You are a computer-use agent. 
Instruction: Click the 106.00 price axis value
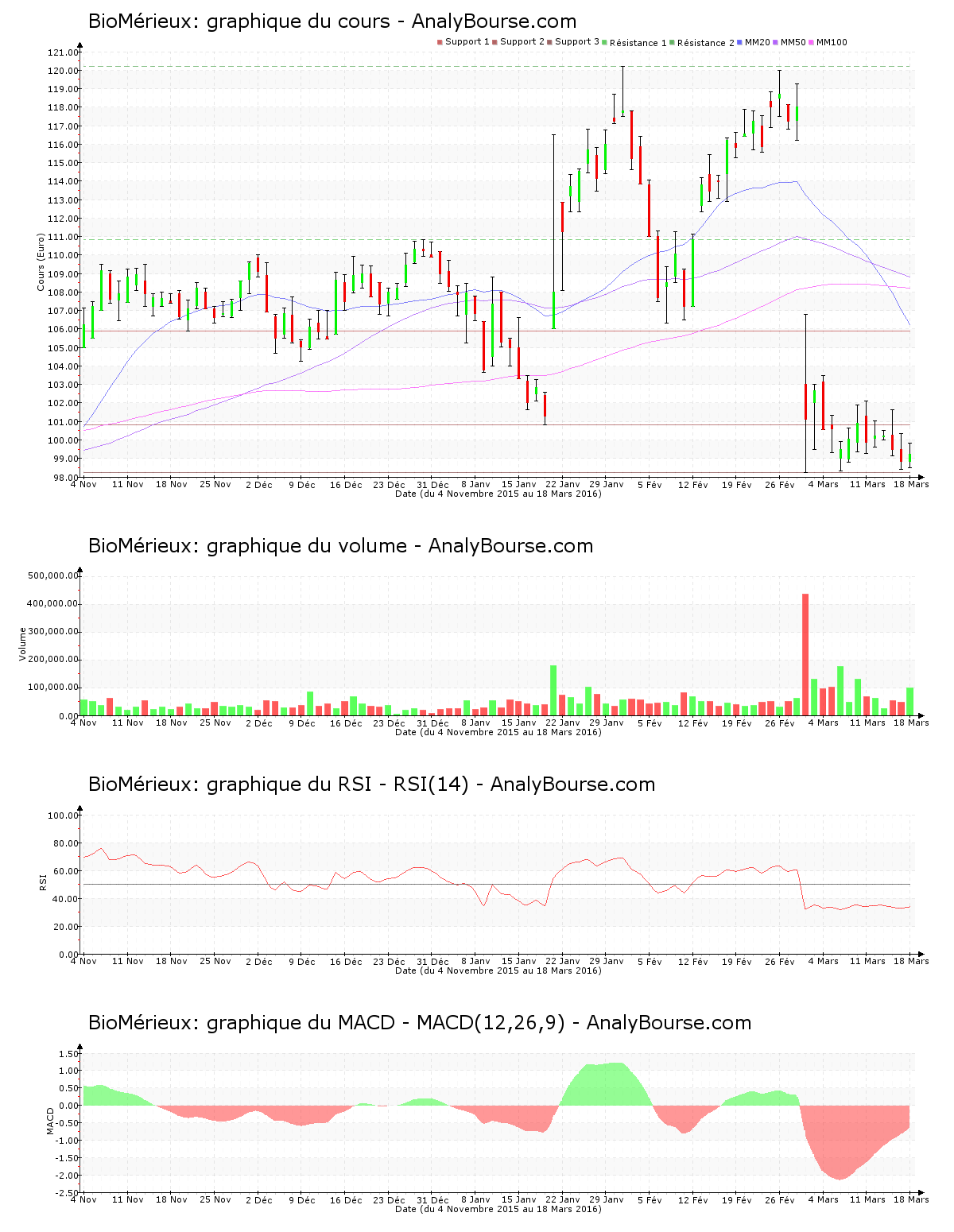click(x=63, y=330)
